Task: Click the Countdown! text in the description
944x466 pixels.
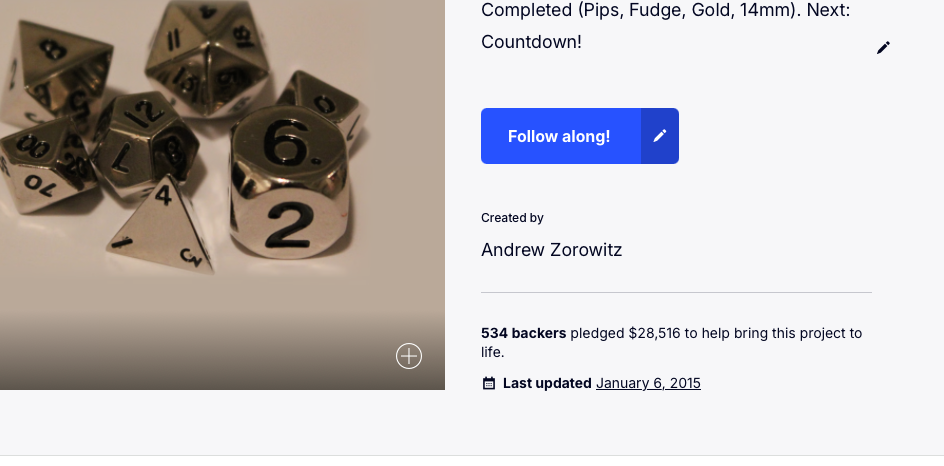Action: tap(531, 42)
